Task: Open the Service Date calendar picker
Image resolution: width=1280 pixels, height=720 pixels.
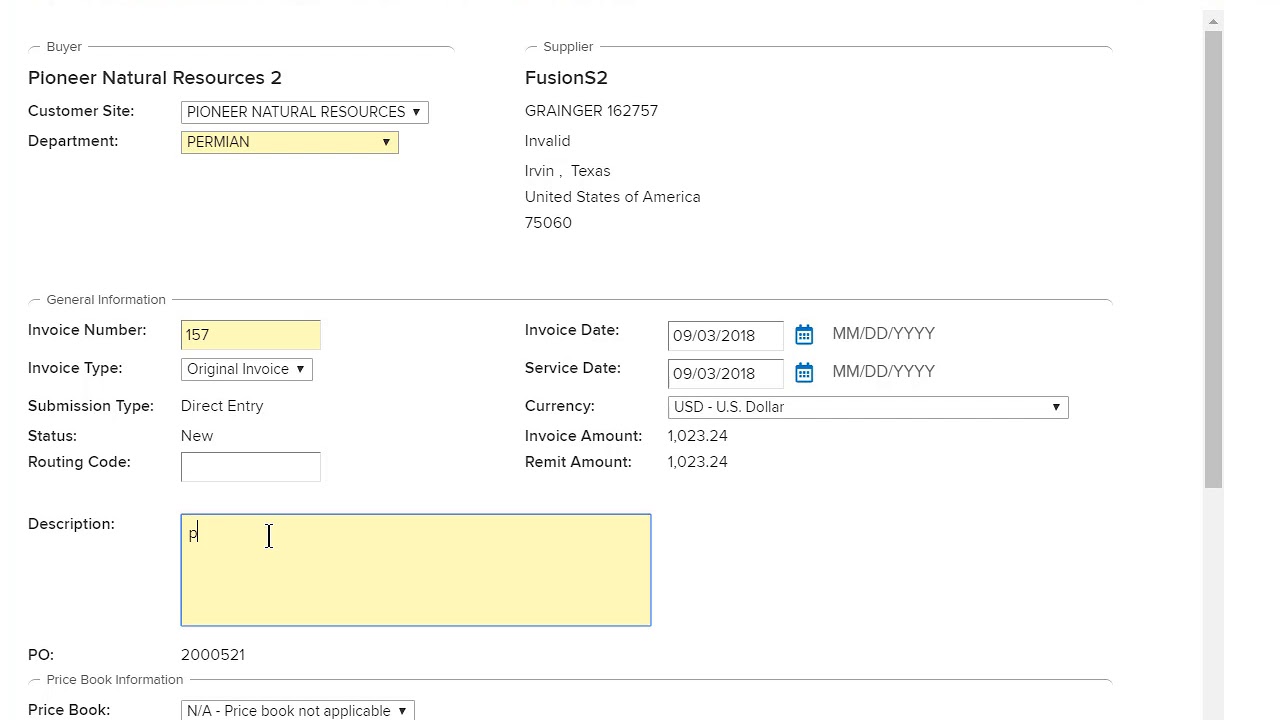Action: point(804,373)
